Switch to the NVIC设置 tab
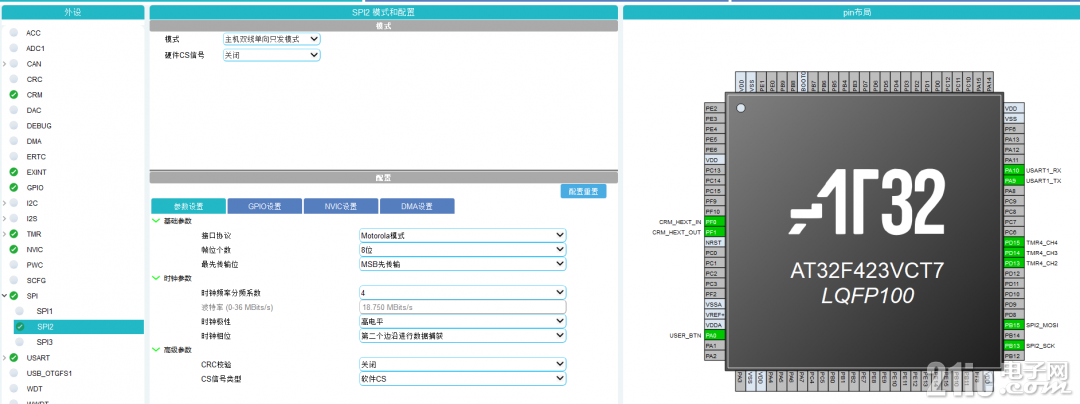 [341, 206]
